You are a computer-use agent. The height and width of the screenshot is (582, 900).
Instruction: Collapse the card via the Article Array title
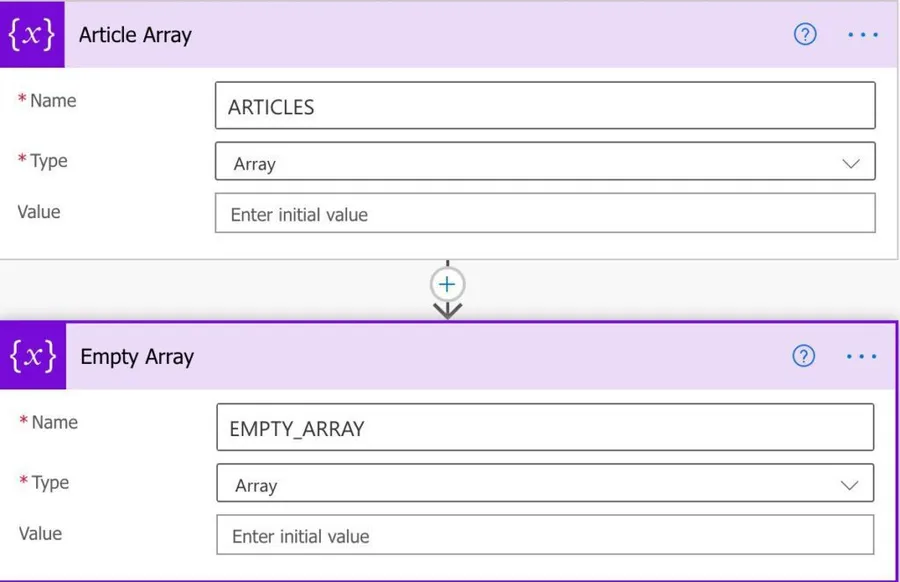click(135, 35)
